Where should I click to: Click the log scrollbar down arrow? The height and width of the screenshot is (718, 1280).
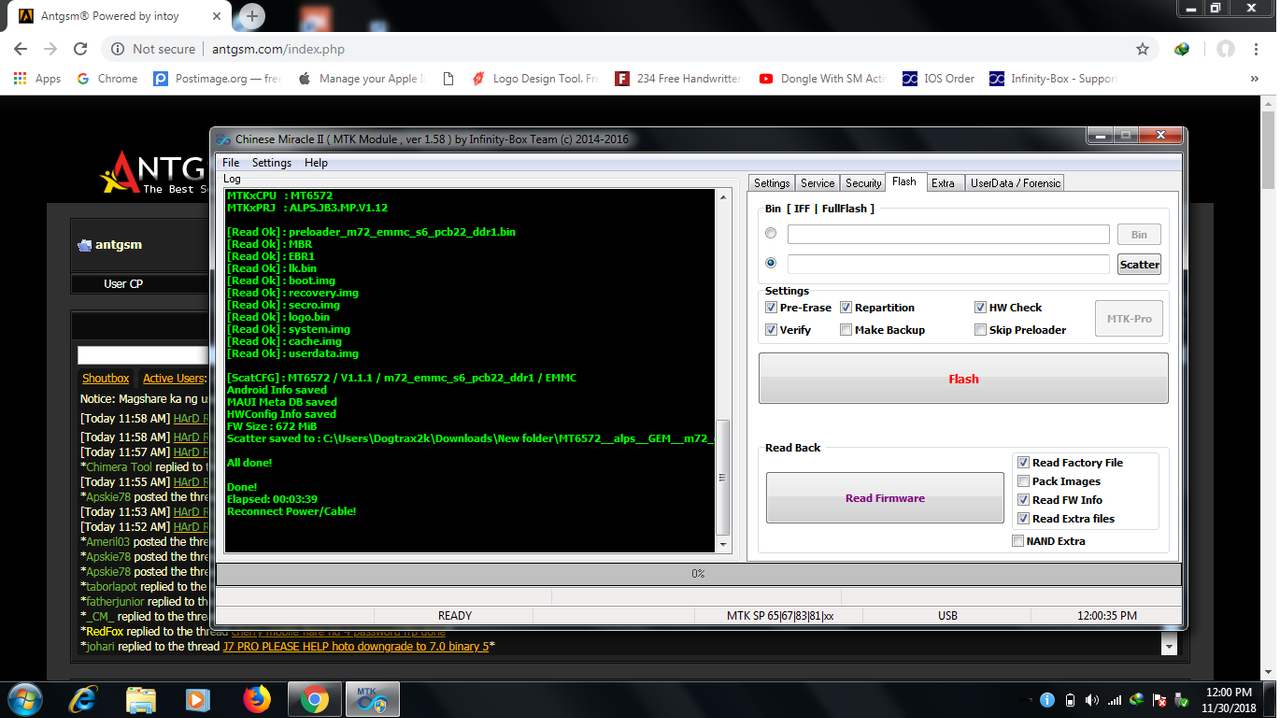point(723,545)
